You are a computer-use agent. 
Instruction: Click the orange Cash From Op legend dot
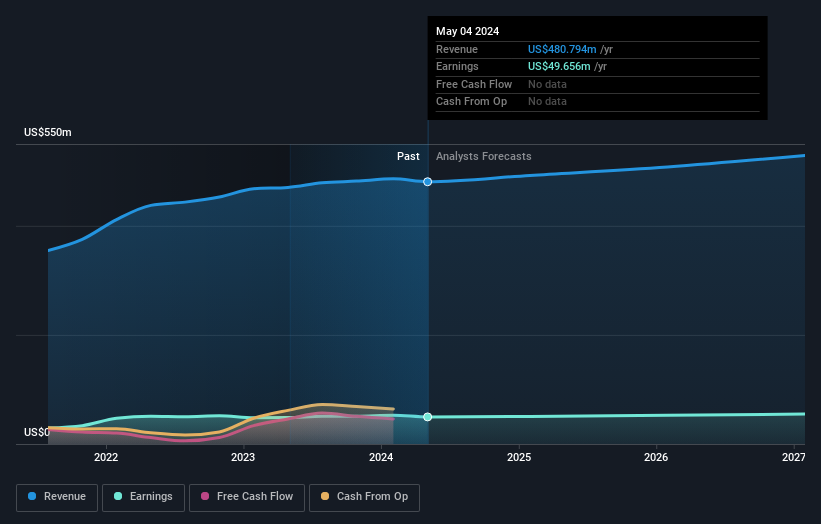pyautogui.click(x=325, y=496)
